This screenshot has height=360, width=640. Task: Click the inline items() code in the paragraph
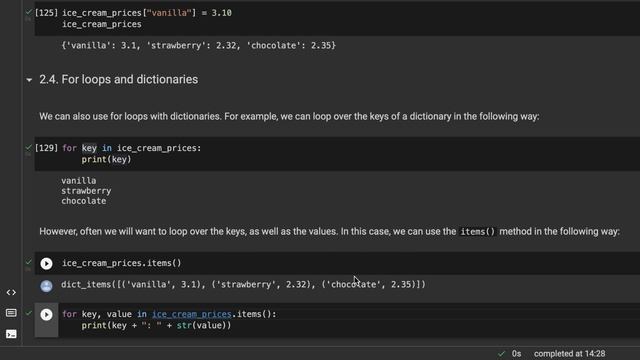[x=478, y=231]
